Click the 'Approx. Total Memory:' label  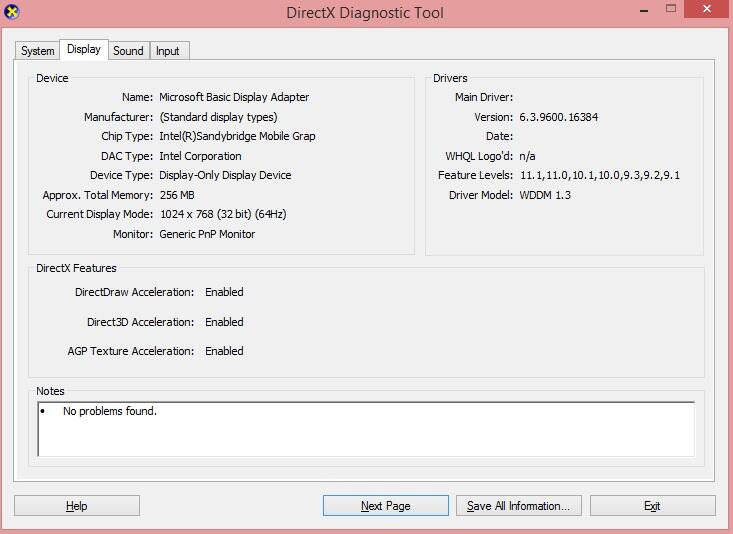pyautogui.click(x=98, y=195)
